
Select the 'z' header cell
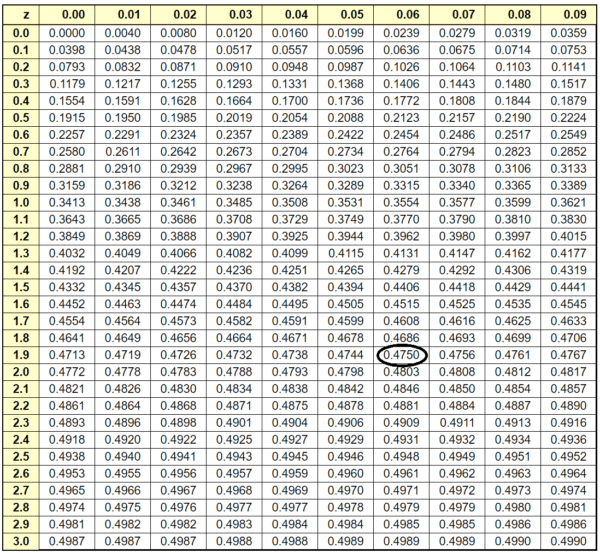click(21, 15)
